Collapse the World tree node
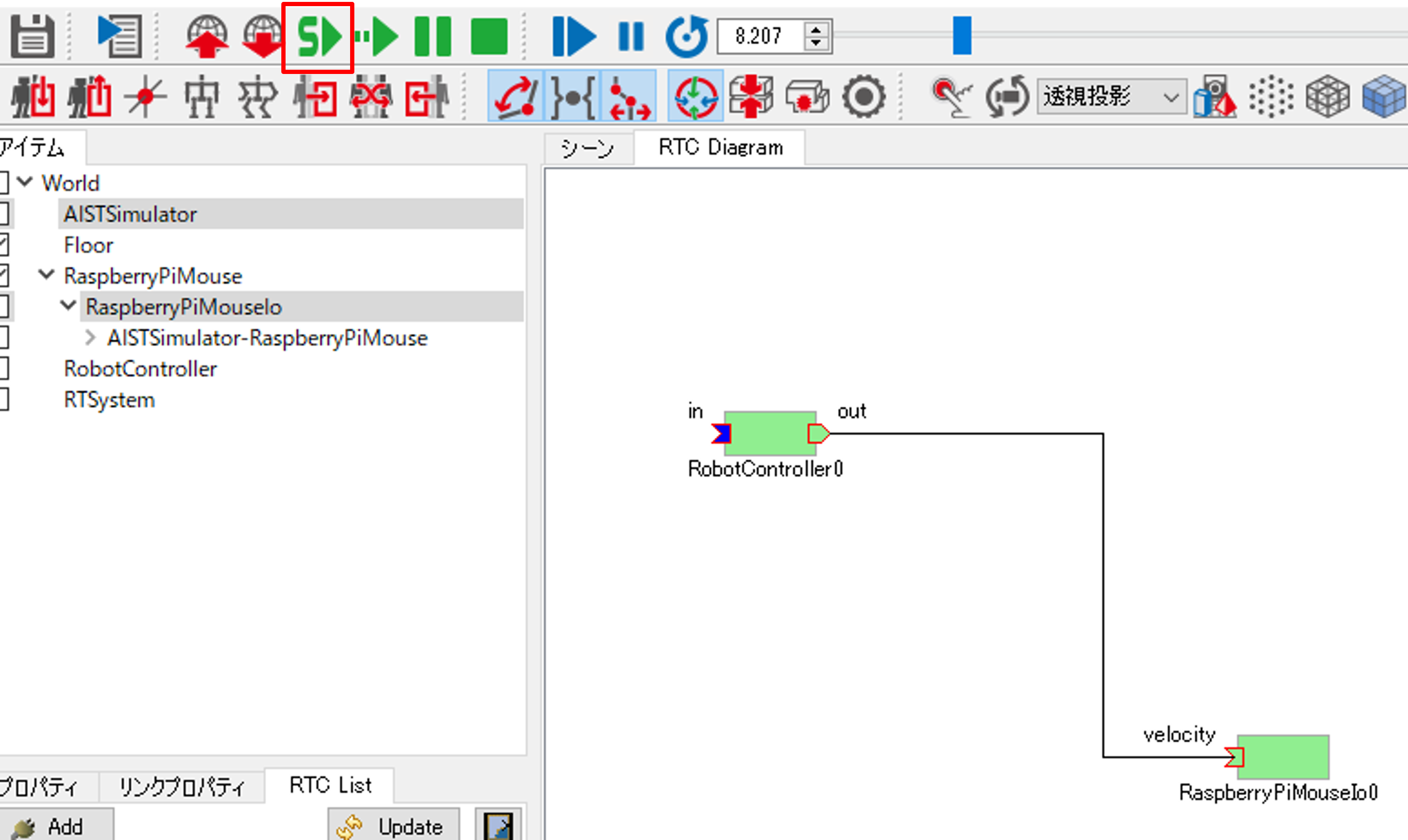Screen dimensions: 1408x840 [x=25, y=182]
